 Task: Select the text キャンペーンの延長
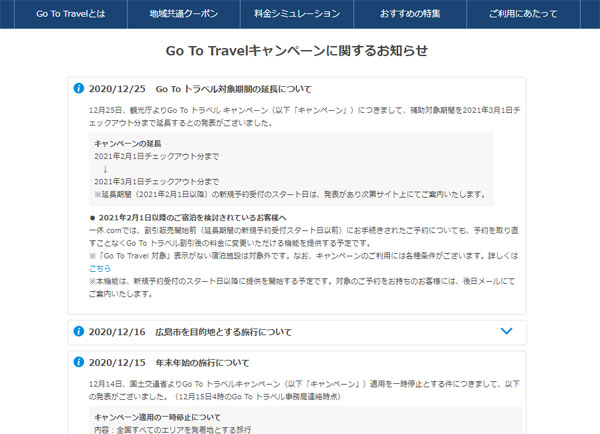[x=128, y=144]
